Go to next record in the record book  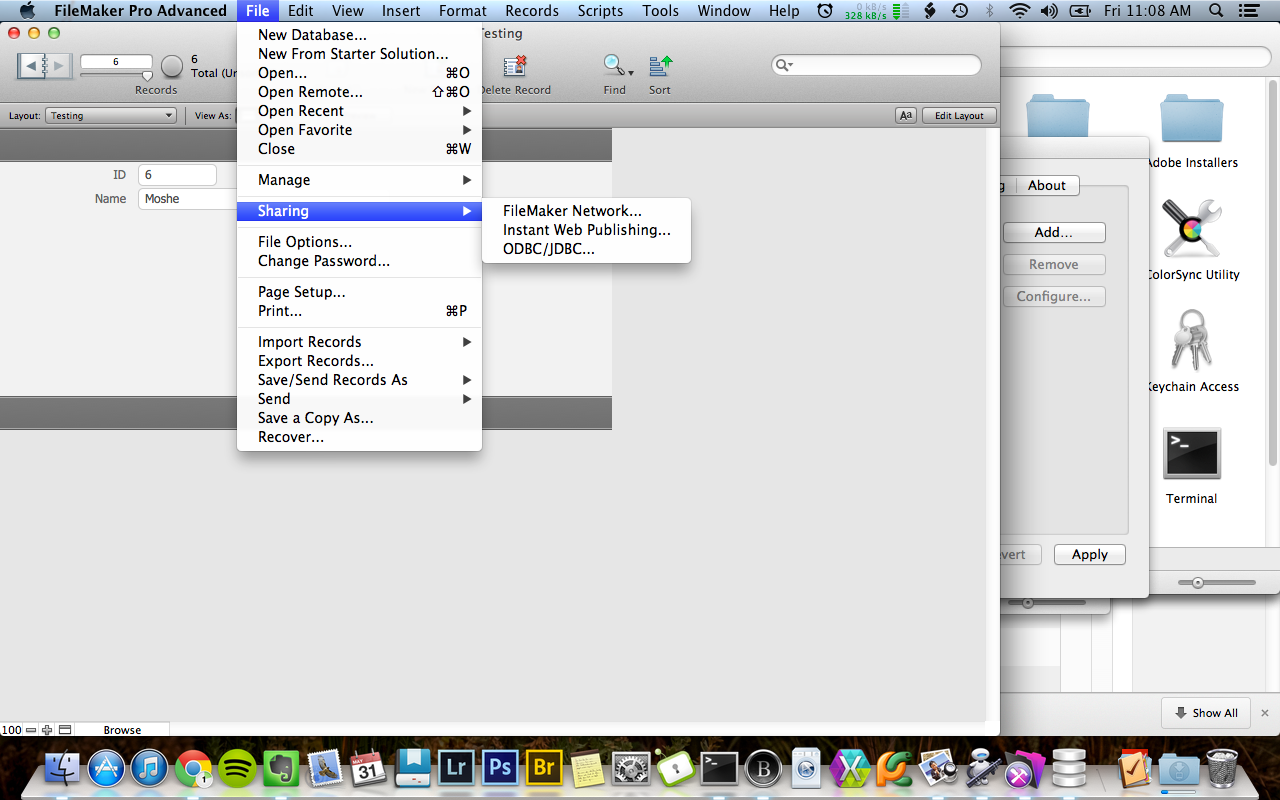pyautogui.click(x=57, y=66)
